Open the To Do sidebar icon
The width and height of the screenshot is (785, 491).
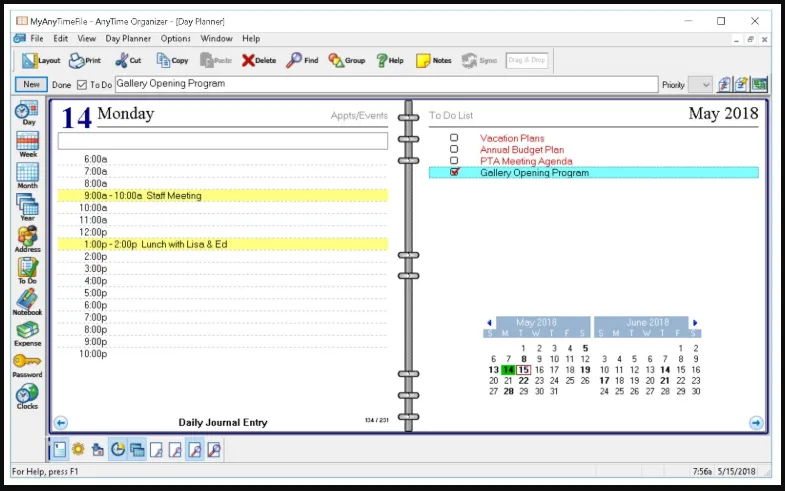[27, 271]
